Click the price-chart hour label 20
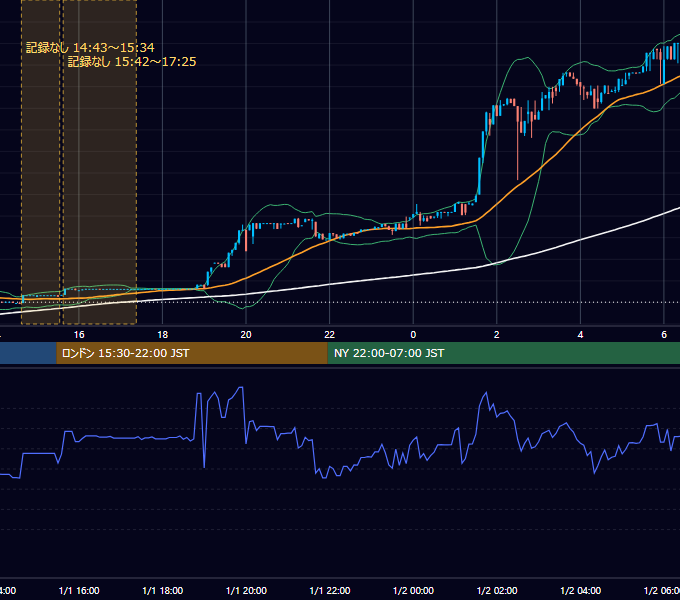This screenshot has width=680, height=600. point(246,335)
